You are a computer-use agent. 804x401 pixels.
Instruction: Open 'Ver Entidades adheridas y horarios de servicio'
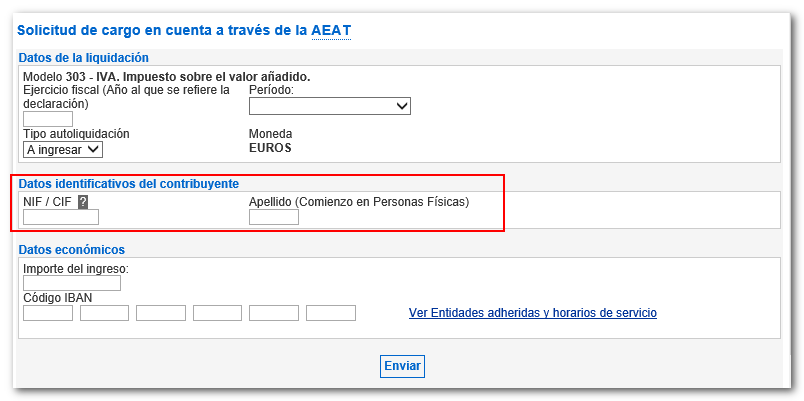coord(533,313)
